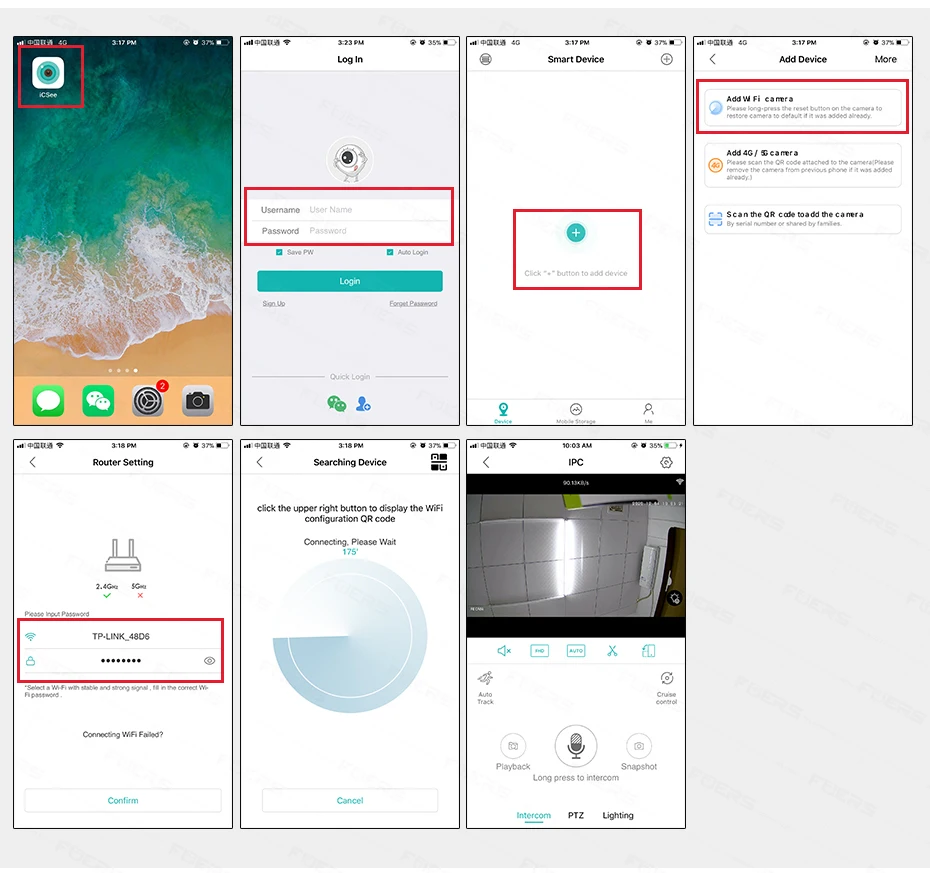The width and height of the screenshot is (930, 873).
Task: Switch to the Mobile Storage tab
Action: coord(576,412)
